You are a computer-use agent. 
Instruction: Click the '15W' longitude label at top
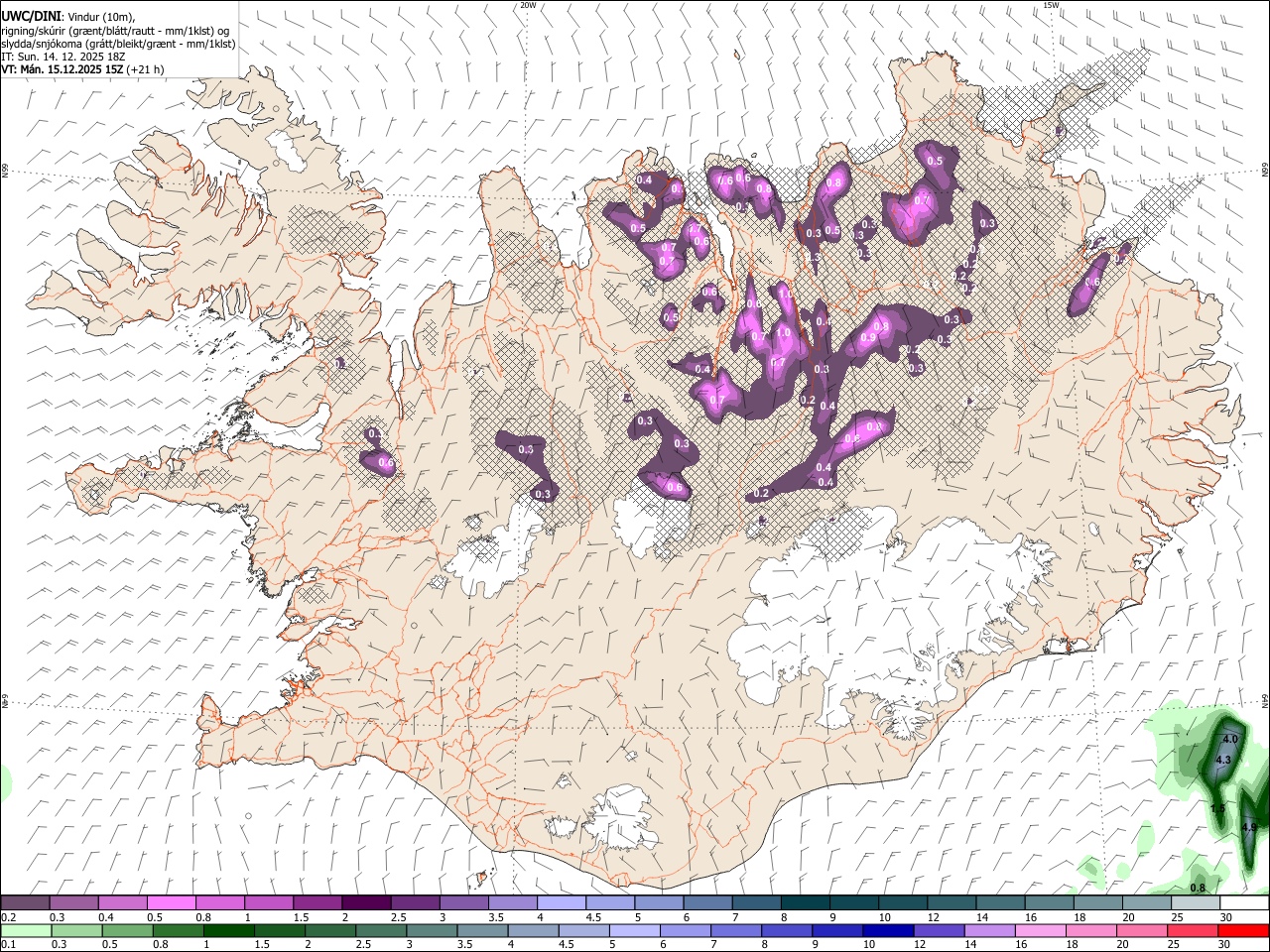[x=1052, y=5]
